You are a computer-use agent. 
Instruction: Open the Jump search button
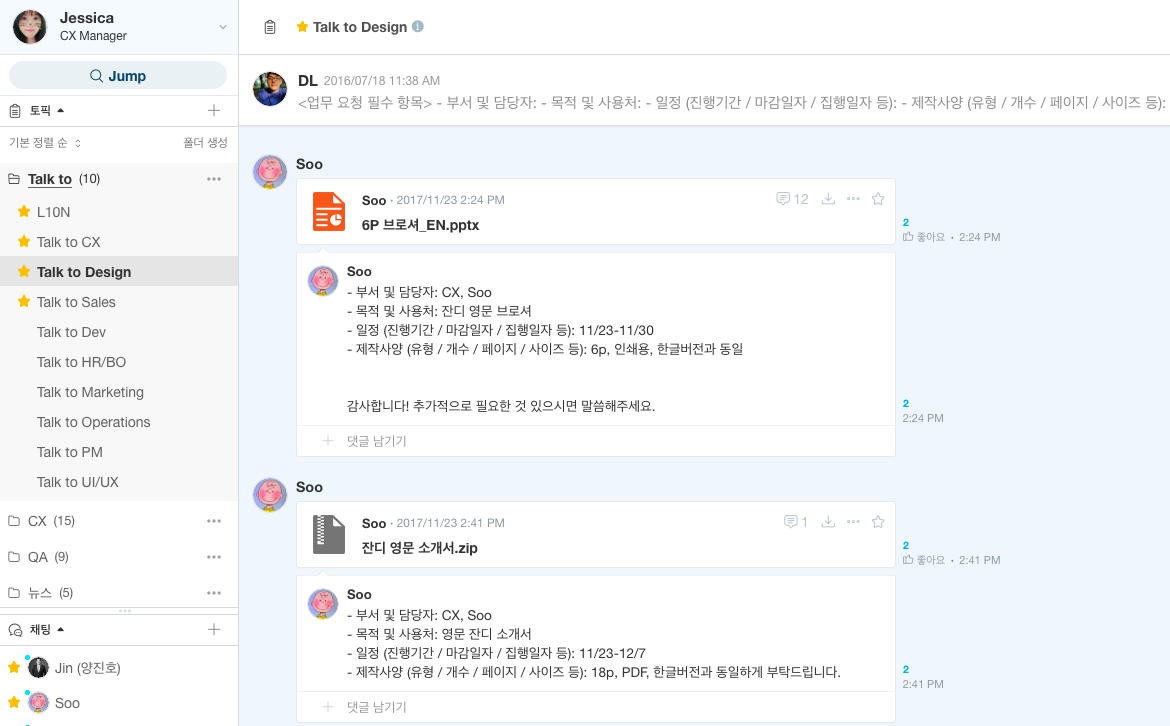point(118,75)
